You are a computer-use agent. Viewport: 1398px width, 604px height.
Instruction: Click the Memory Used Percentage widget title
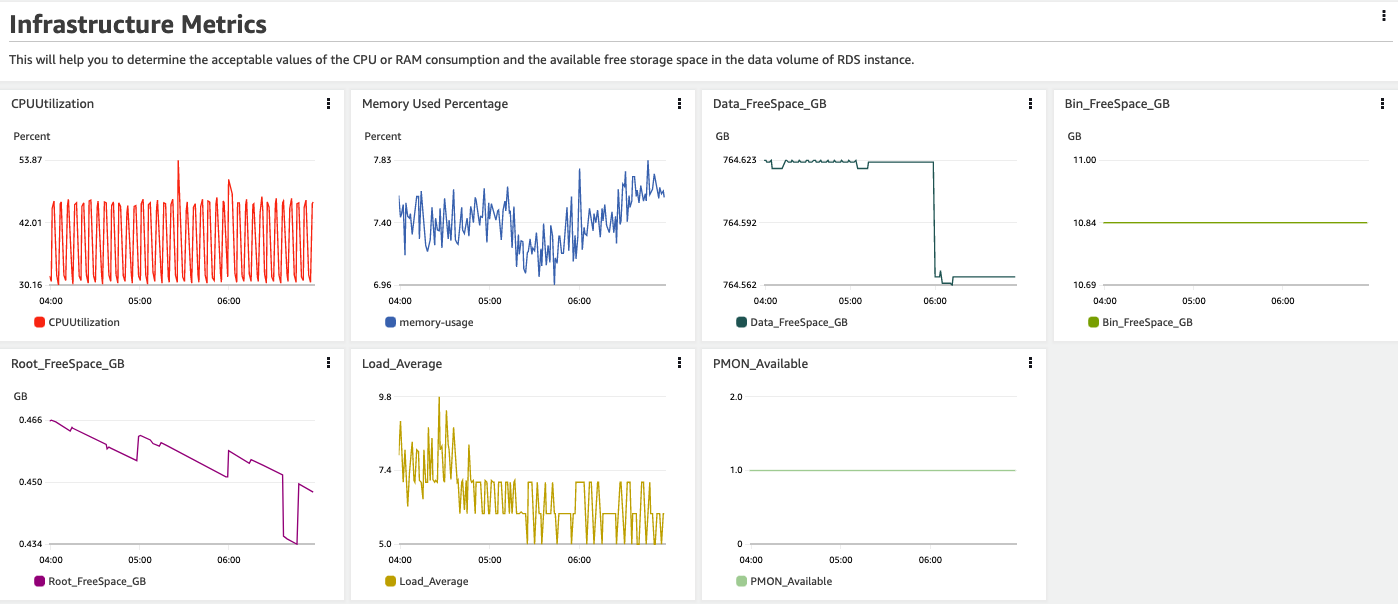435,103
